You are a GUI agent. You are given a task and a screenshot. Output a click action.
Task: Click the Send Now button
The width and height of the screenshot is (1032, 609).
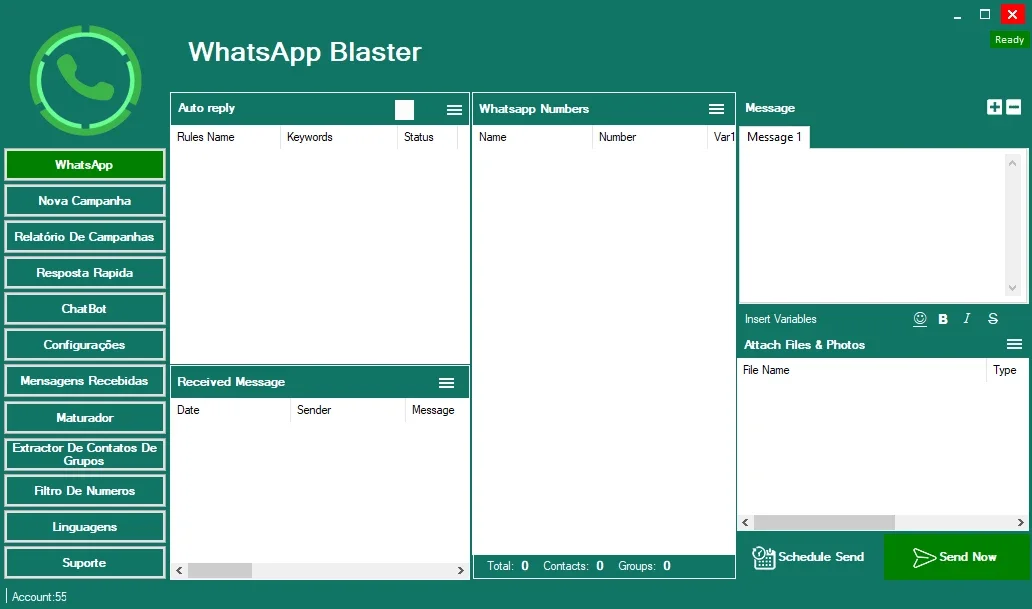point(956,557)
